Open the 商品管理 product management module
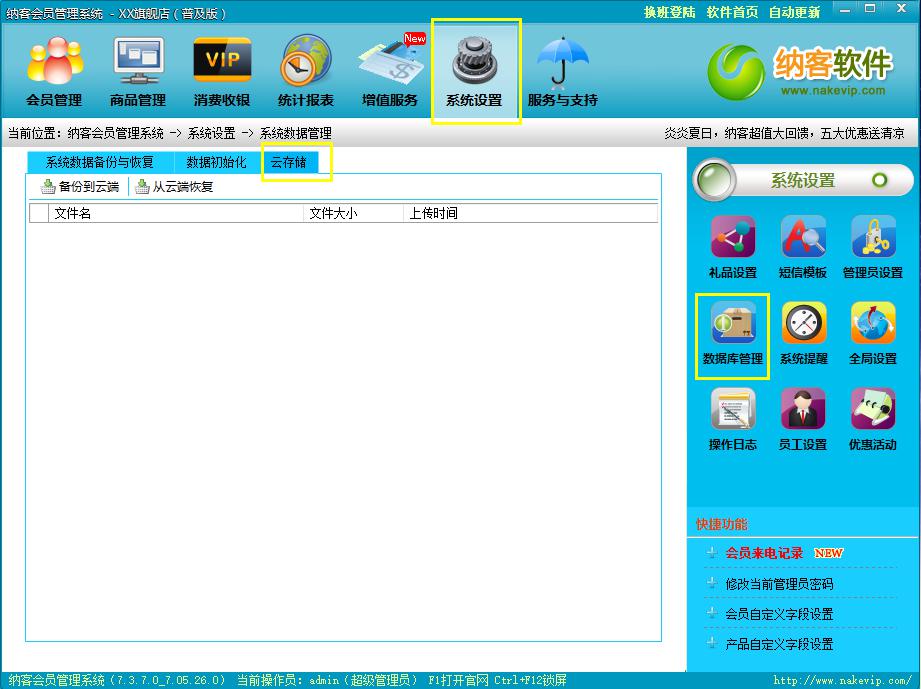The height and width of the screenshot is (689, 921). (x=138, y=72)
